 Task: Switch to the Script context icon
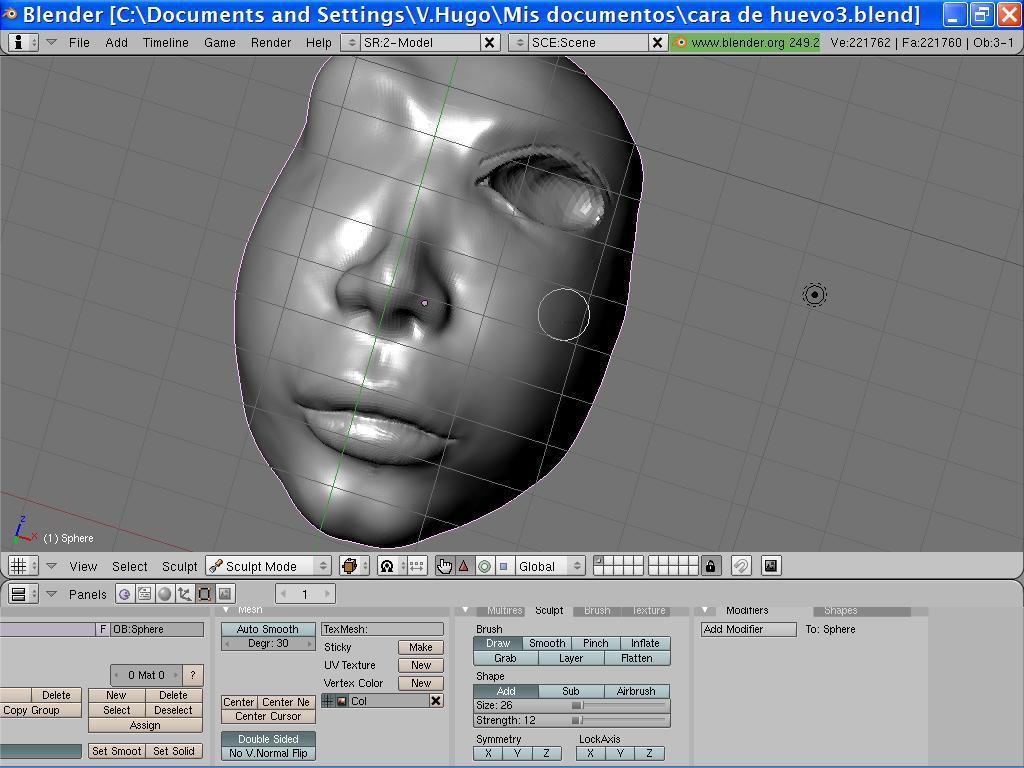[x=144, y=594]
